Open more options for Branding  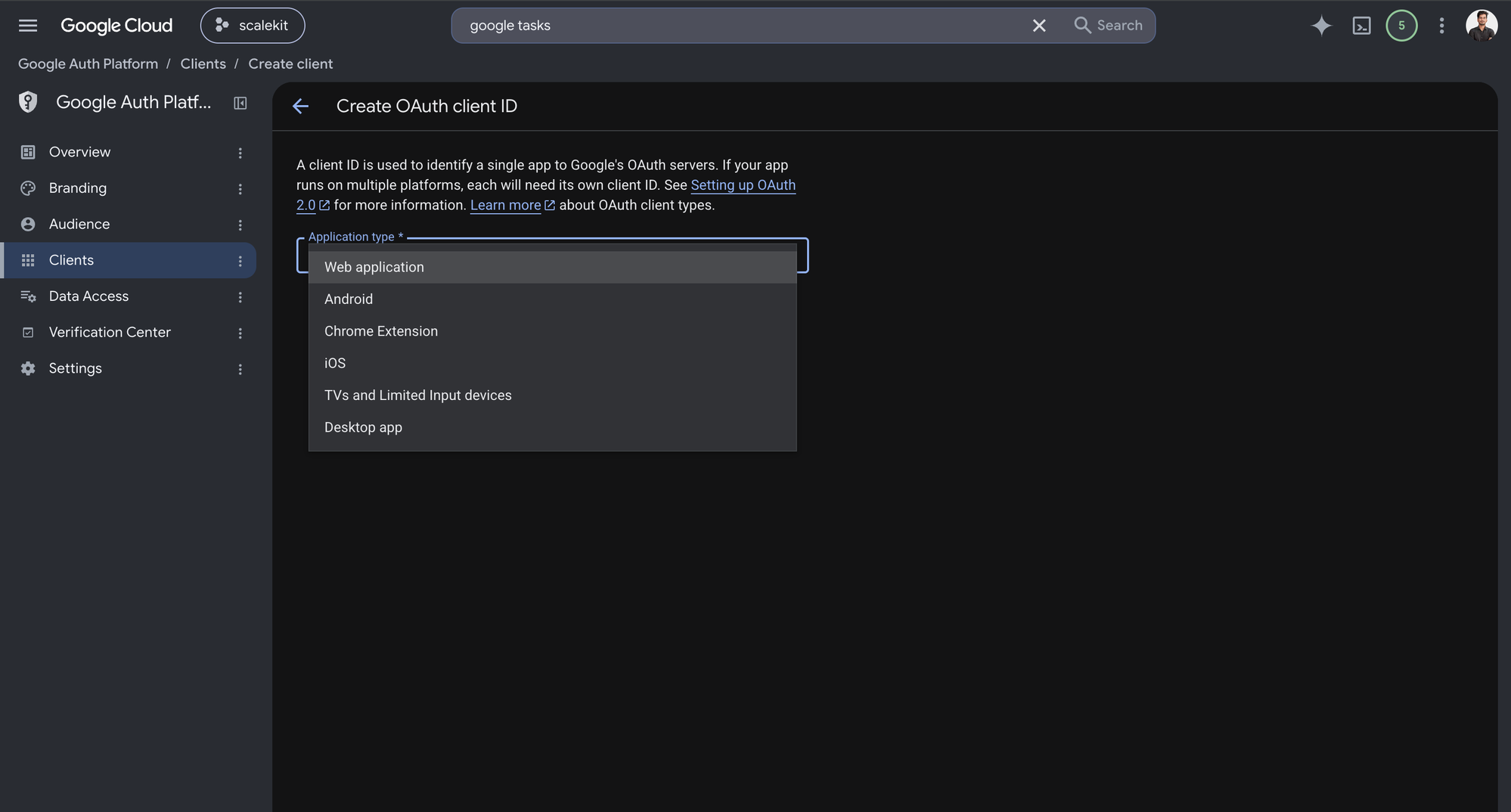tap(240, 189)
